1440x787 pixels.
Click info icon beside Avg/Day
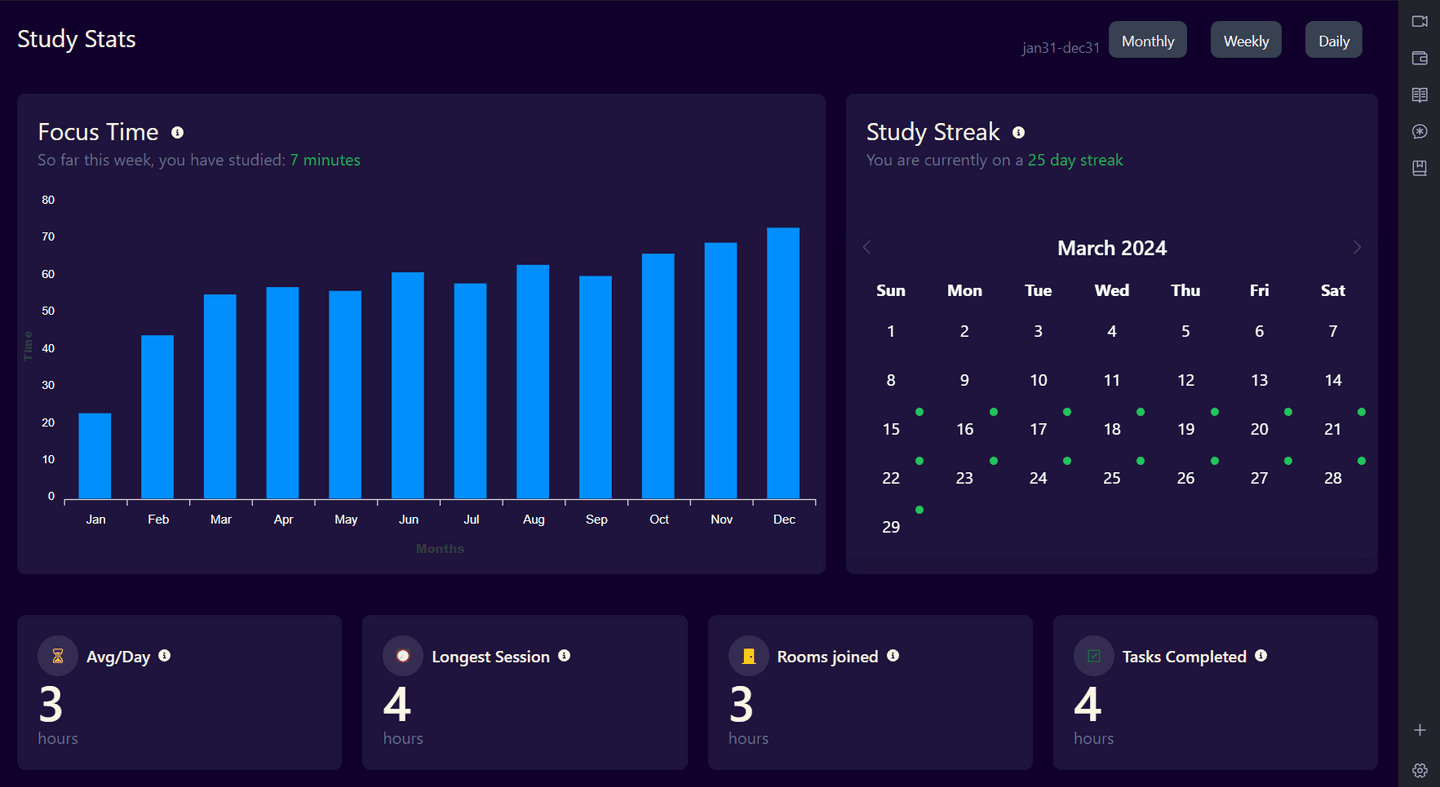coord(164,656)
